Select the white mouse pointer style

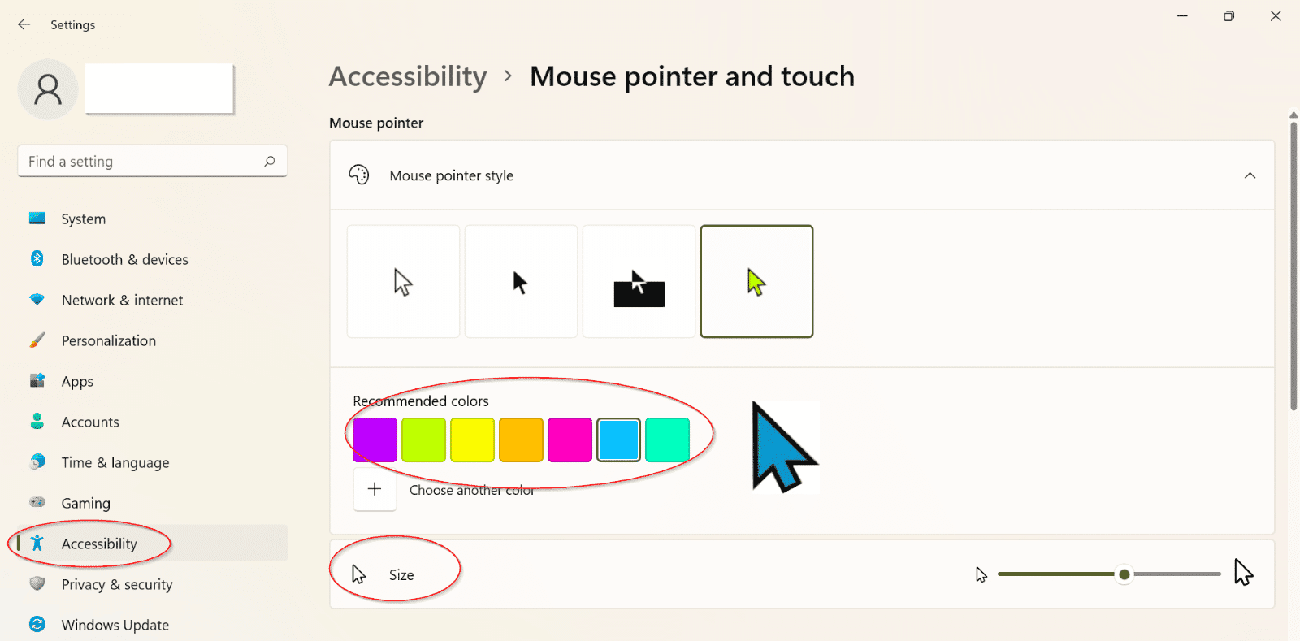coord(403,281)
